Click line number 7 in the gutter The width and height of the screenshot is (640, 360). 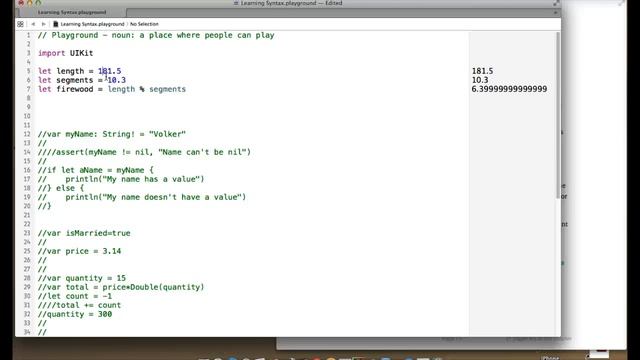click(28, 89)
